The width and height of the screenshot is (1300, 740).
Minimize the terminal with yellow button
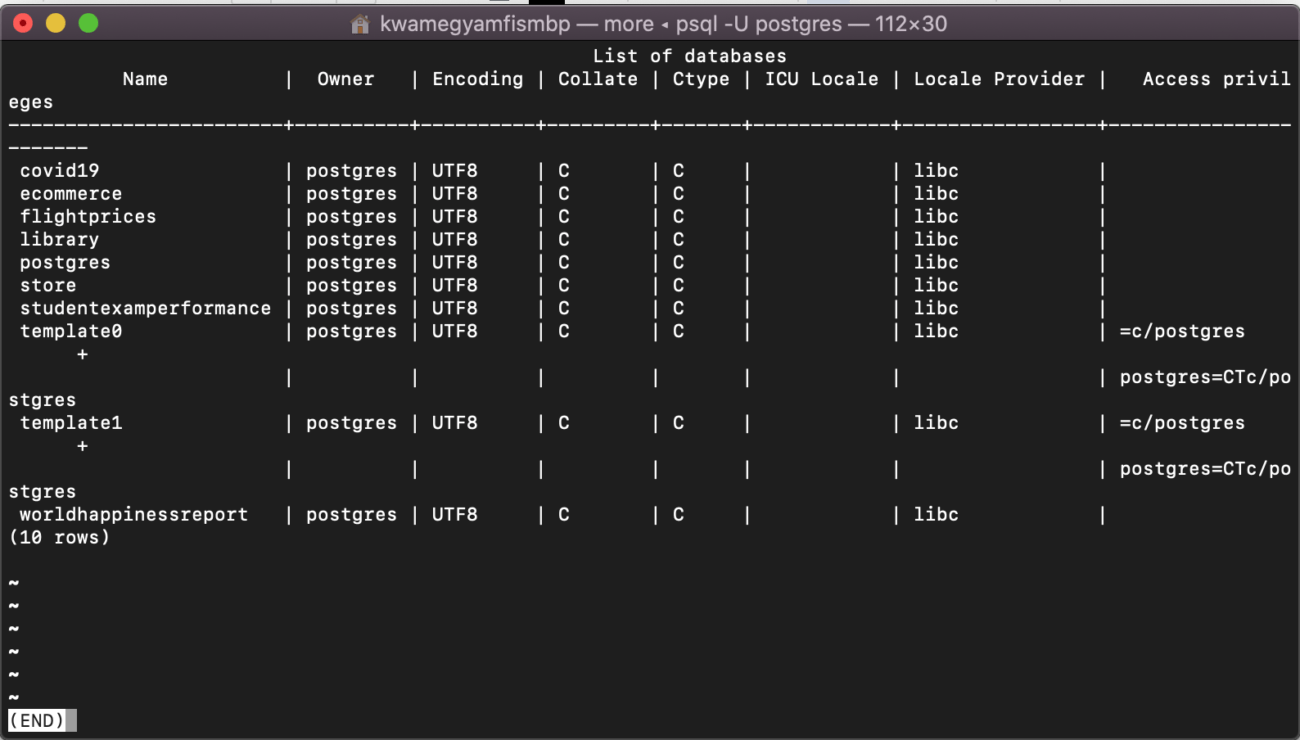pyautogui.click(x=56, y=23)
